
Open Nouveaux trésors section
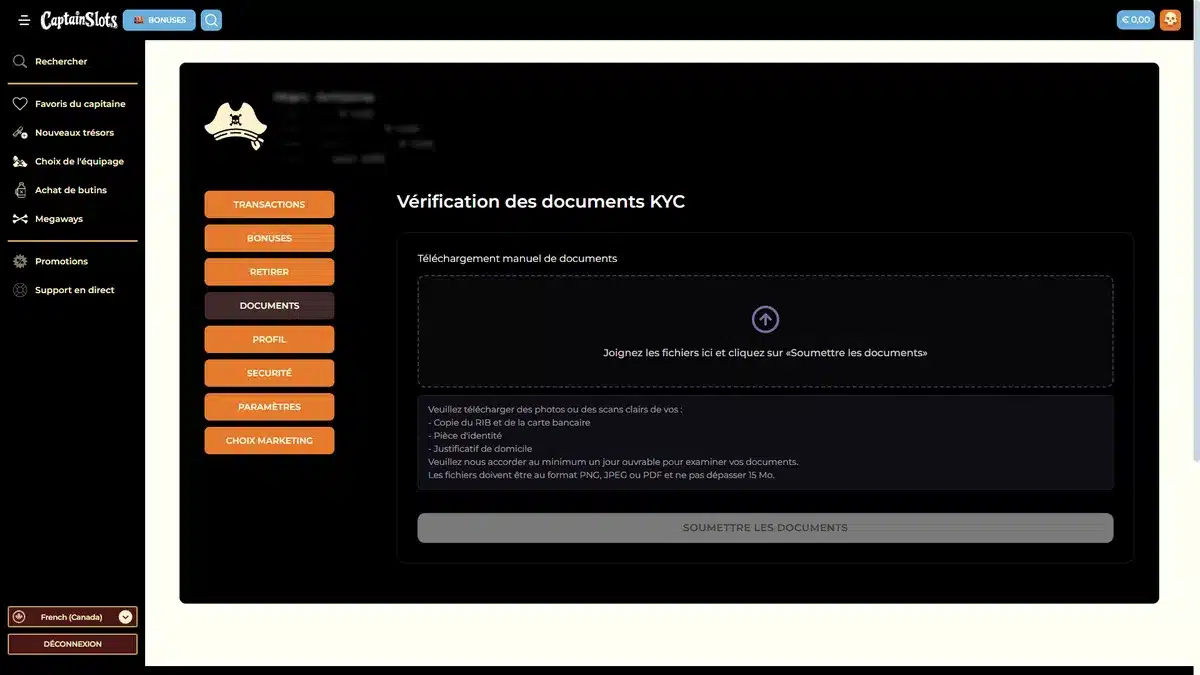[x=74, y=132]
